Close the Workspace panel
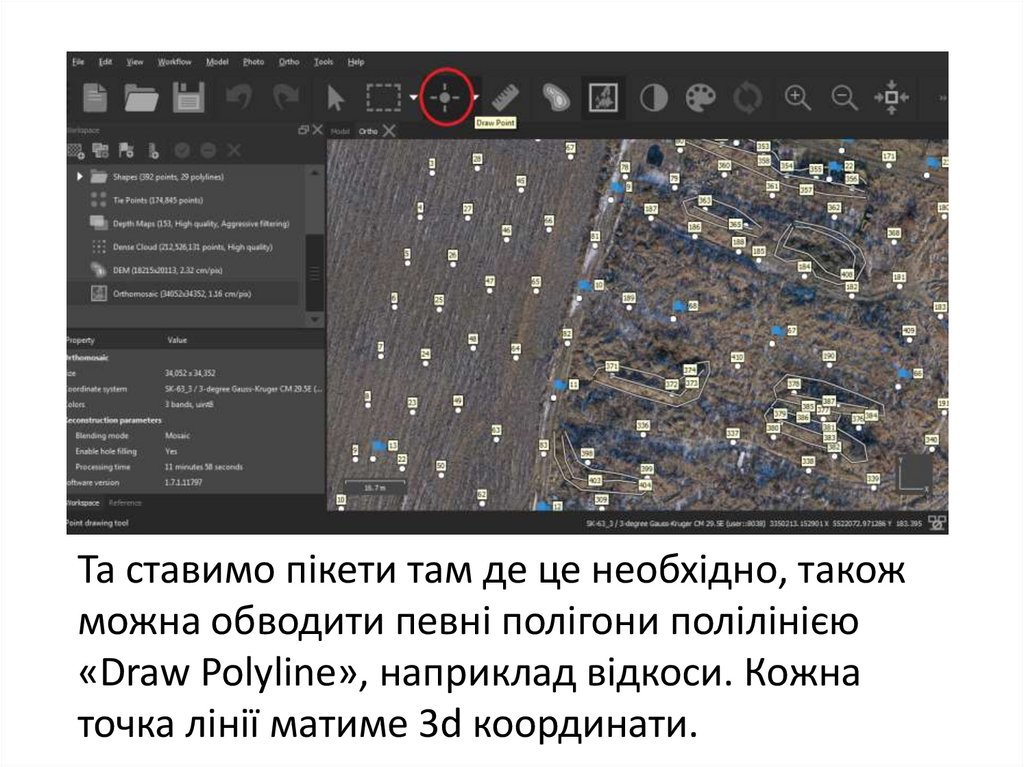 (x=317, y=130)
